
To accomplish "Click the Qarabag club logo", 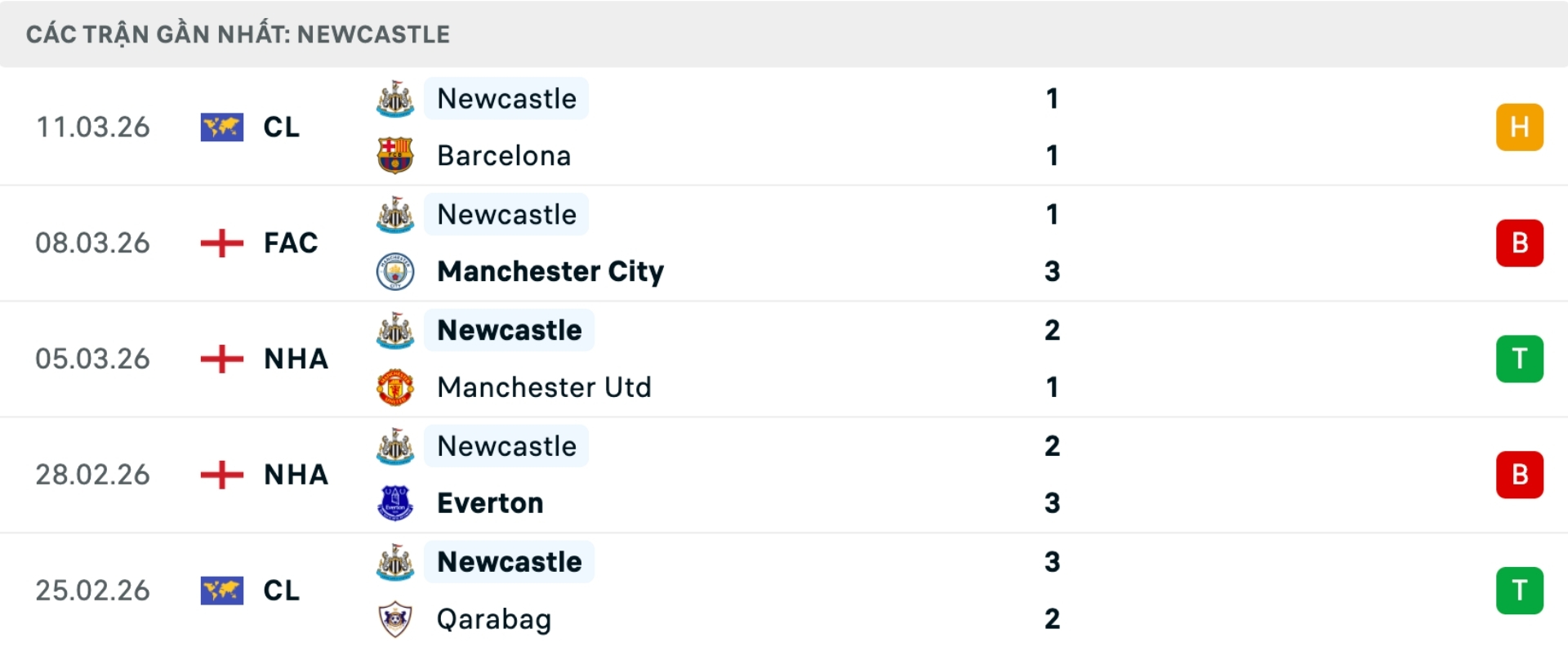I will click(394, 618).
